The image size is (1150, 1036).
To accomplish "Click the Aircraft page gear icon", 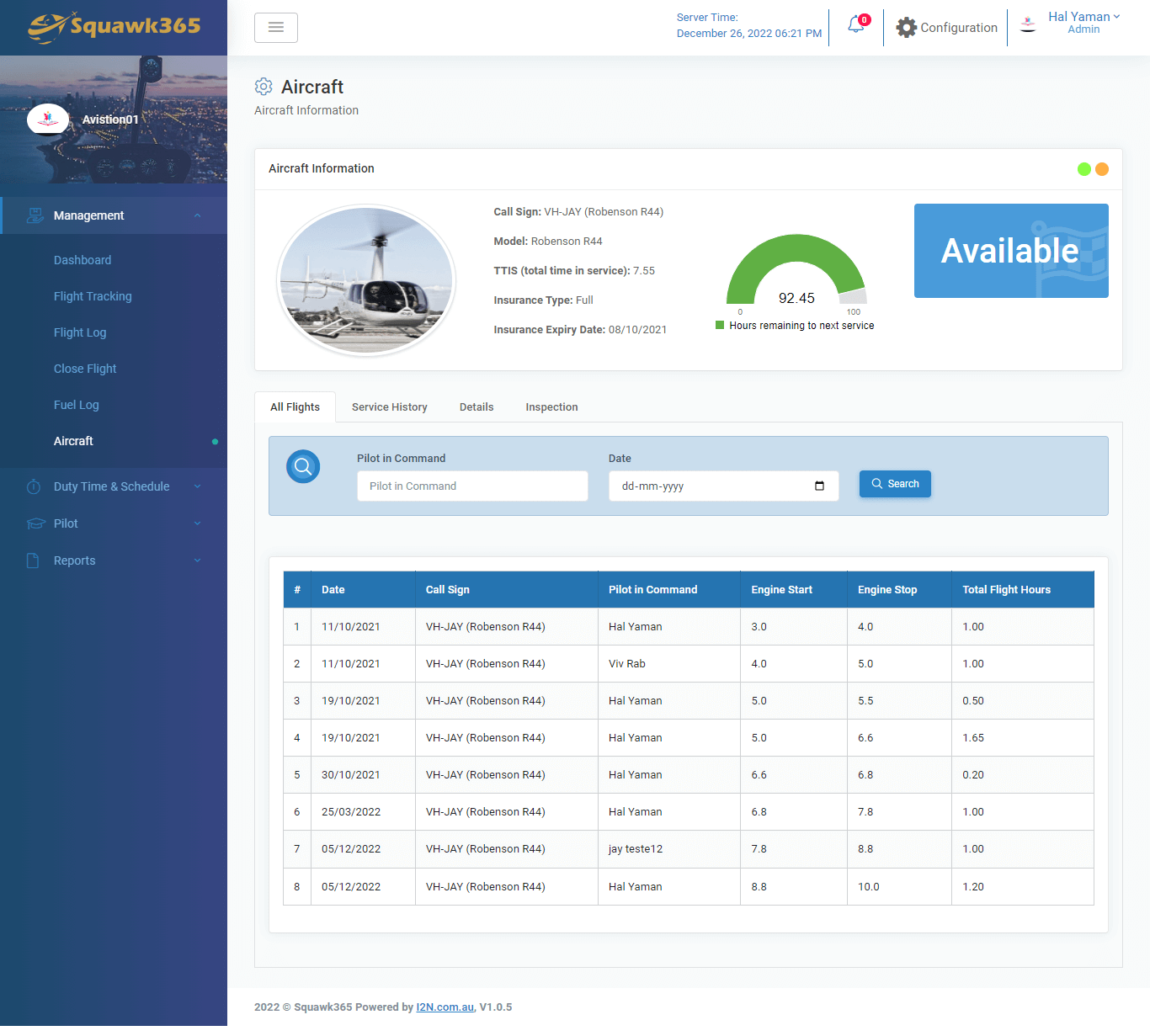I will (x=264, y=87).
